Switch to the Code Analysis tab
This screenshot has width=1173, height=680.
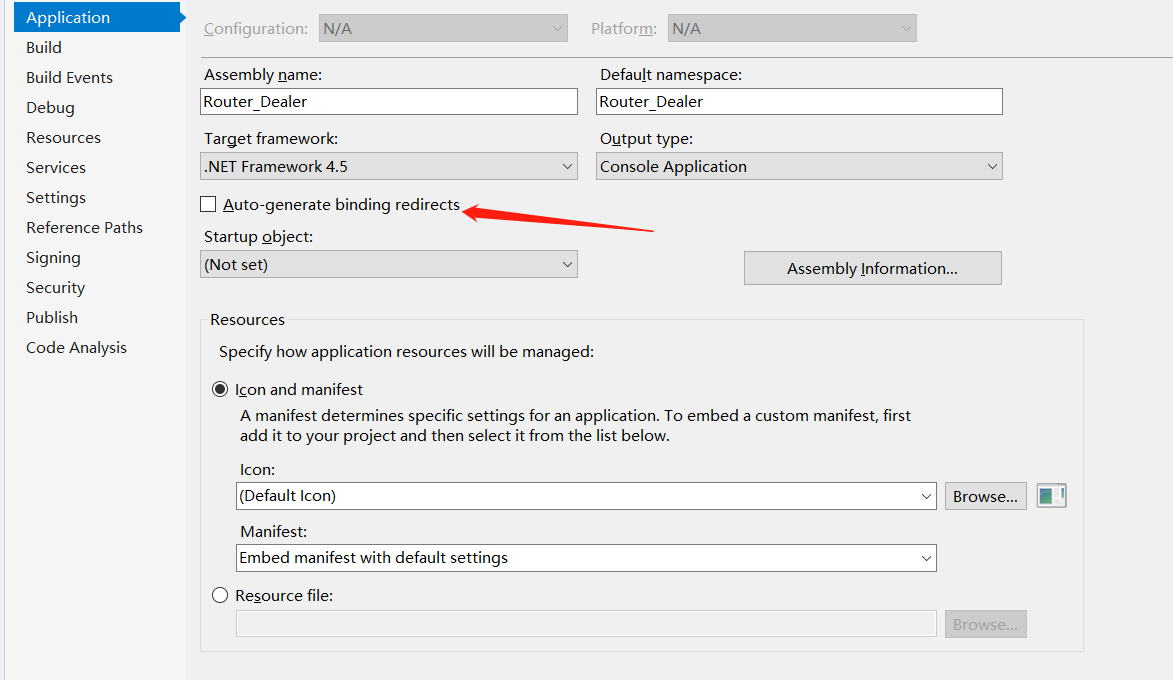point(76,347)
